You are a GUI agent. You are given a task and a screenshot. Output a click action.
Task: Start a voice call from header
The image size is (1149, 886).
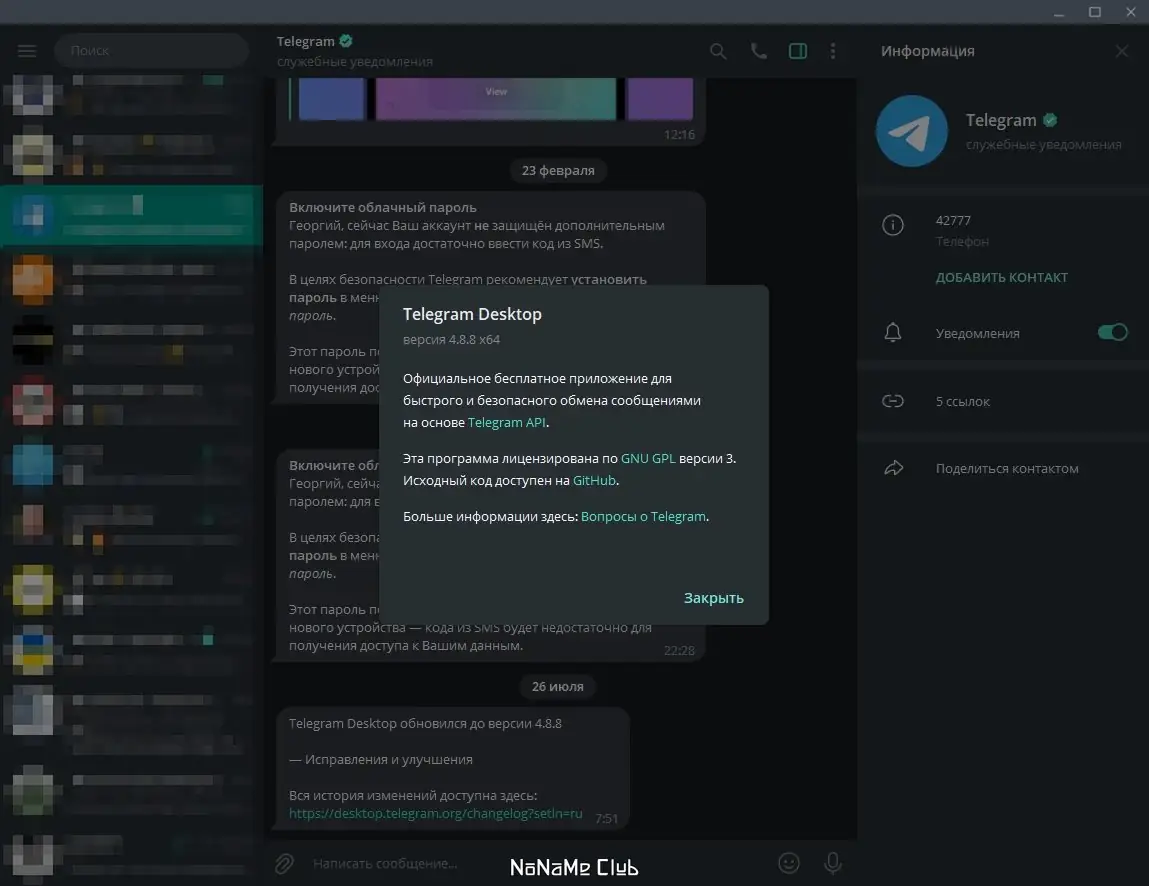coord(758,51)
